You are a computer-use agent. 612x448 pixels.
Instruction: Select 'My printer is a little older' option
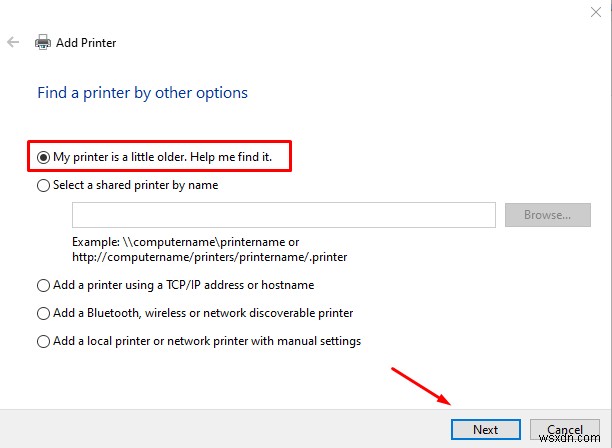coord(43,157)
